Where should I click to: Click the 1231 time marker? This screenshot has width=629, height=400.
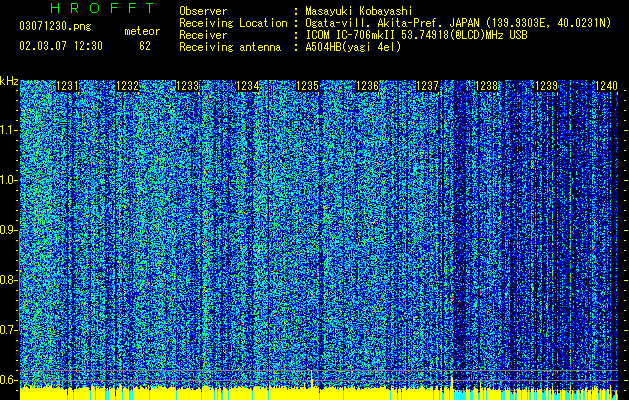pyautogui.click(x=67, y=86)
